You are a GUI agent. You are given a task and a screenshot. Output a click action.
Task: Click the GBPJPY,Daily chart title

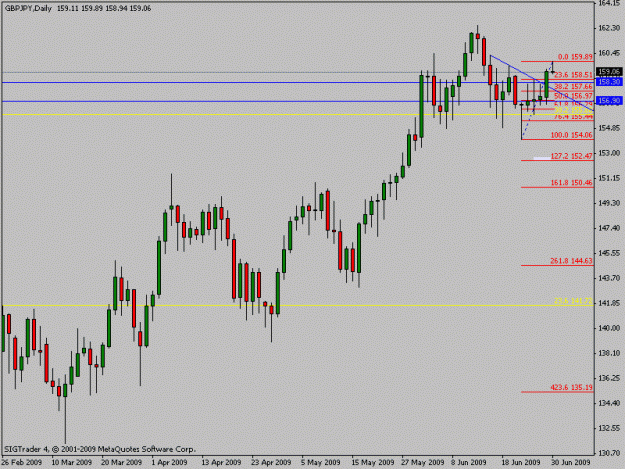tap(28, 8)
